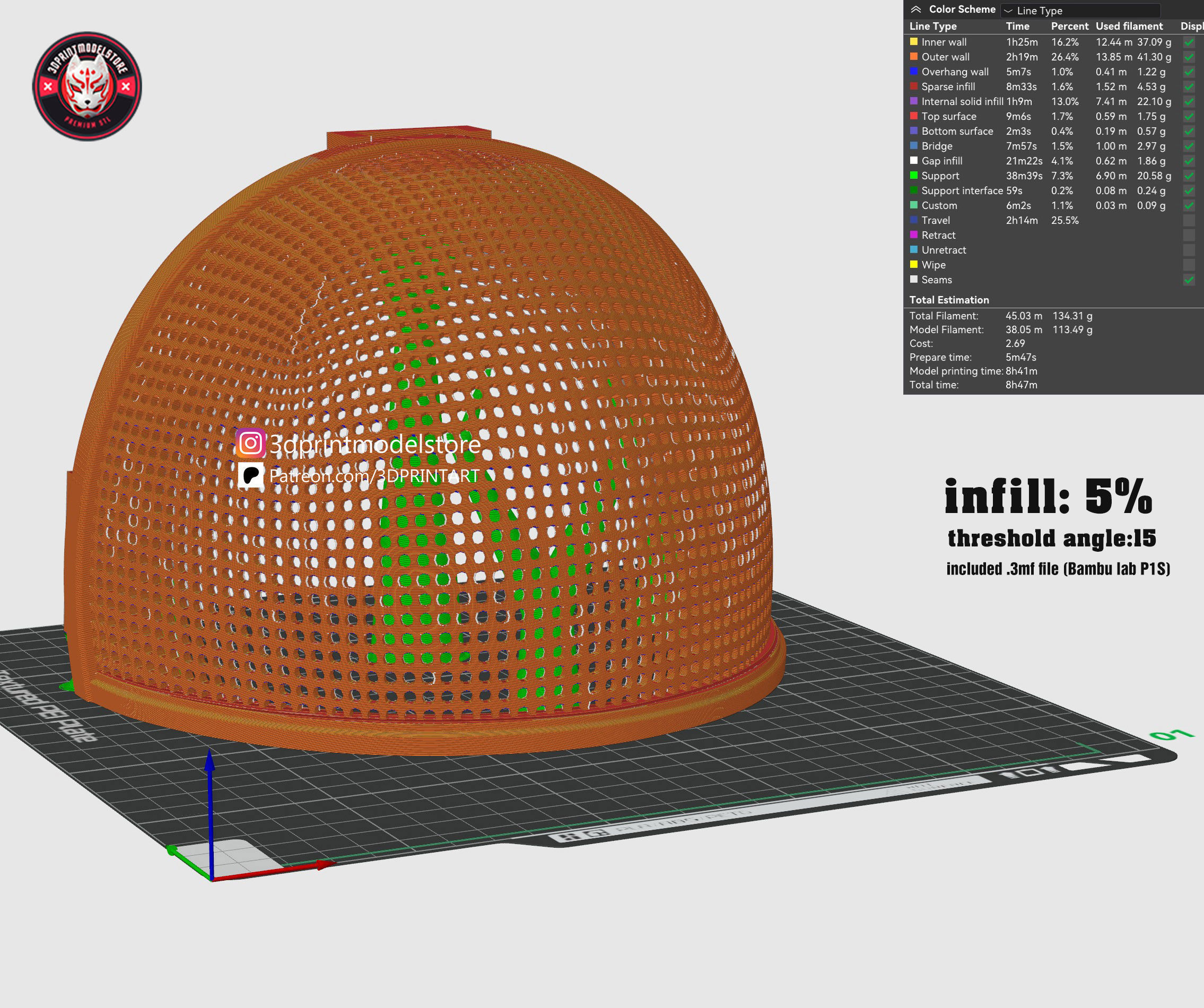Uncheck the Support display checkbox
This screenshot has height=1008, width=1204.
click(1189, 176)
